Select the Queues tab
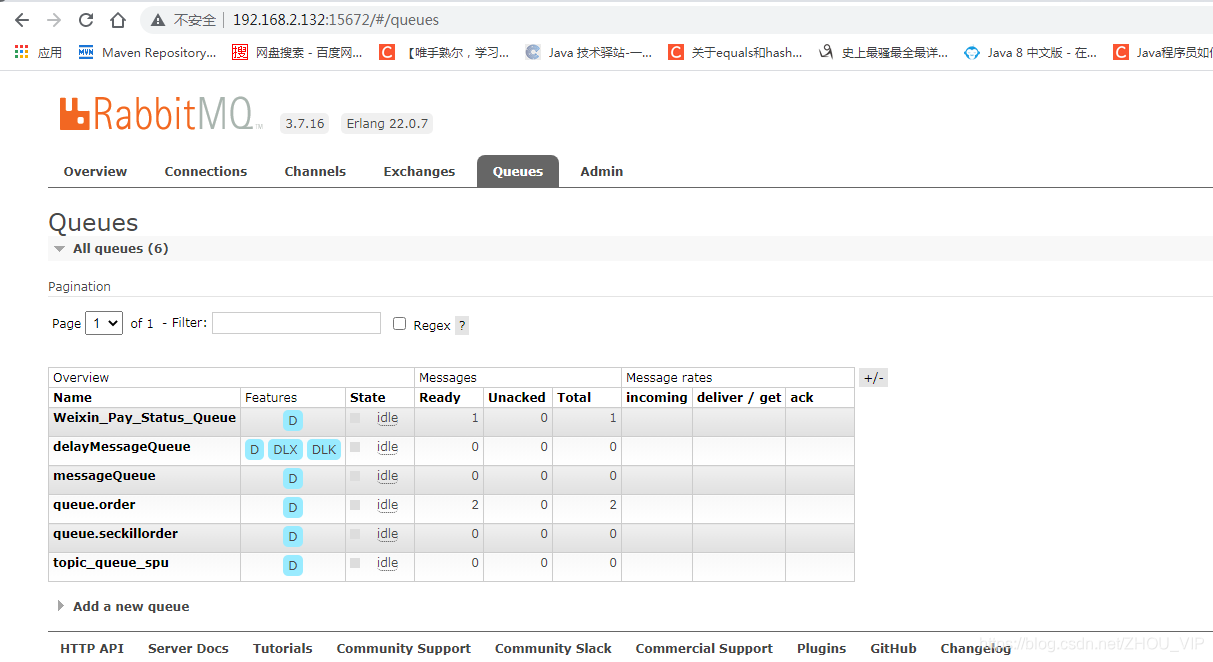 [518, 171]
